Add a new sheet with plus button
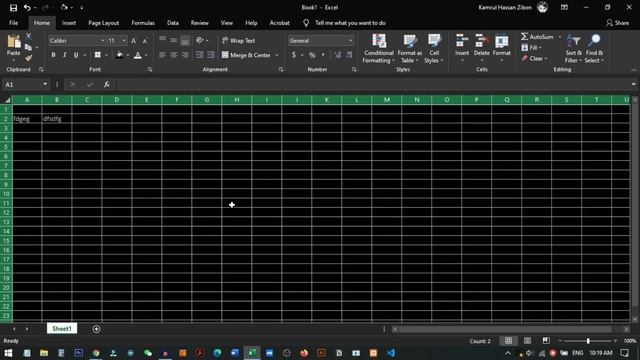Viewport: 640px width, 360px height. click(x=96, y=329)
